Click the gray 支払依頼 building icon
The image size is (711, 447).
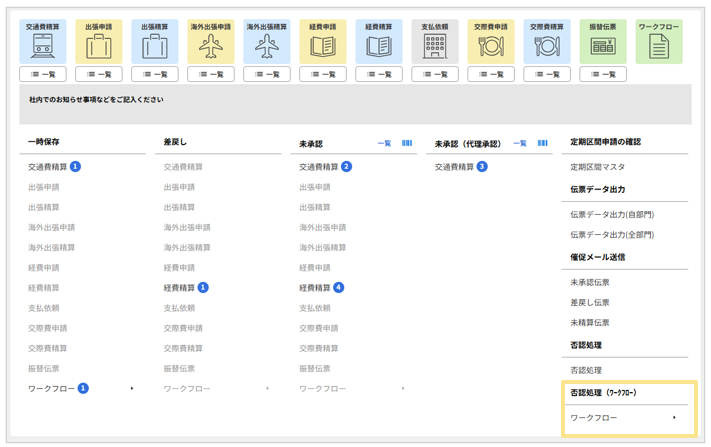point(435,45)
